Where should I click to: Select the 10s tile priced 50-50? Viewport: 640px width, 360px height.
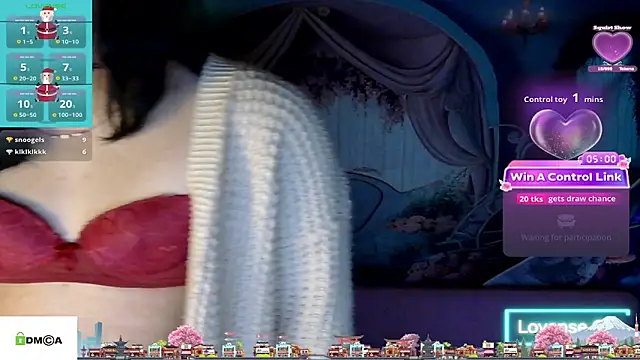pos(24,106)
